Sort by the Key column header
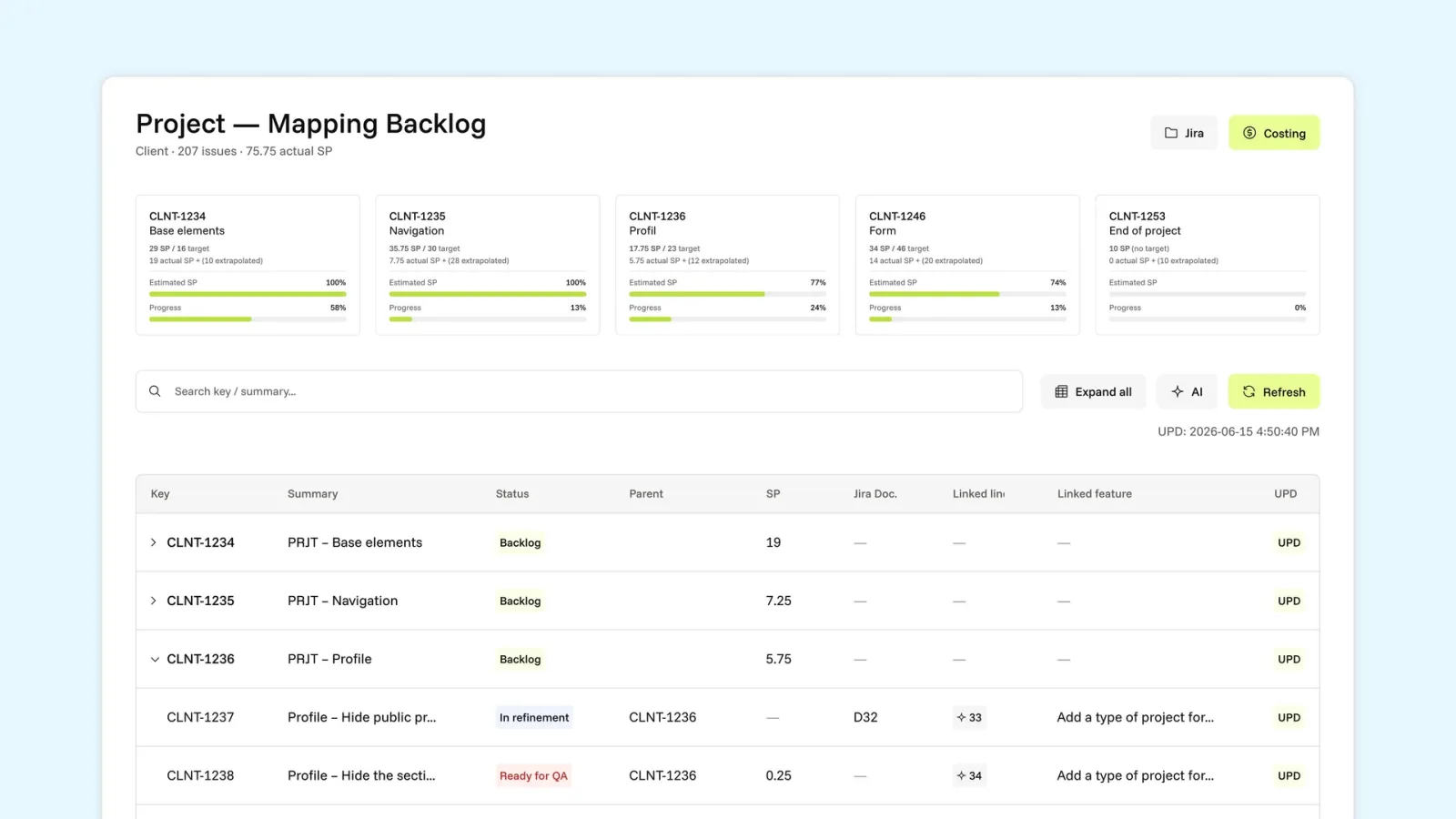Viewport: 1456px width, 819px height. (x=160, y=494)
